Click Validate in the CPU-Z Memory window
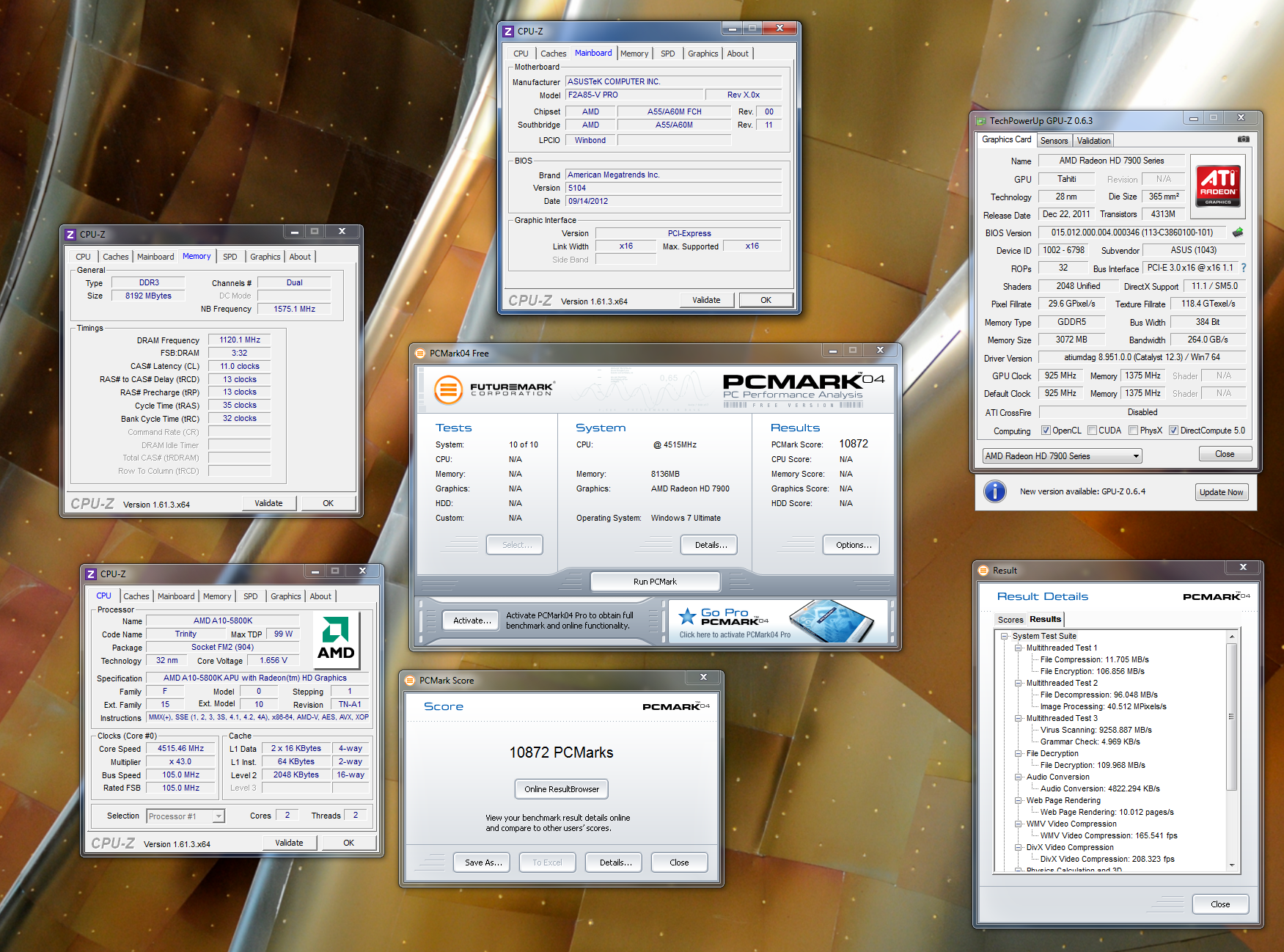The image size is (1284, 952). point(268,503)
